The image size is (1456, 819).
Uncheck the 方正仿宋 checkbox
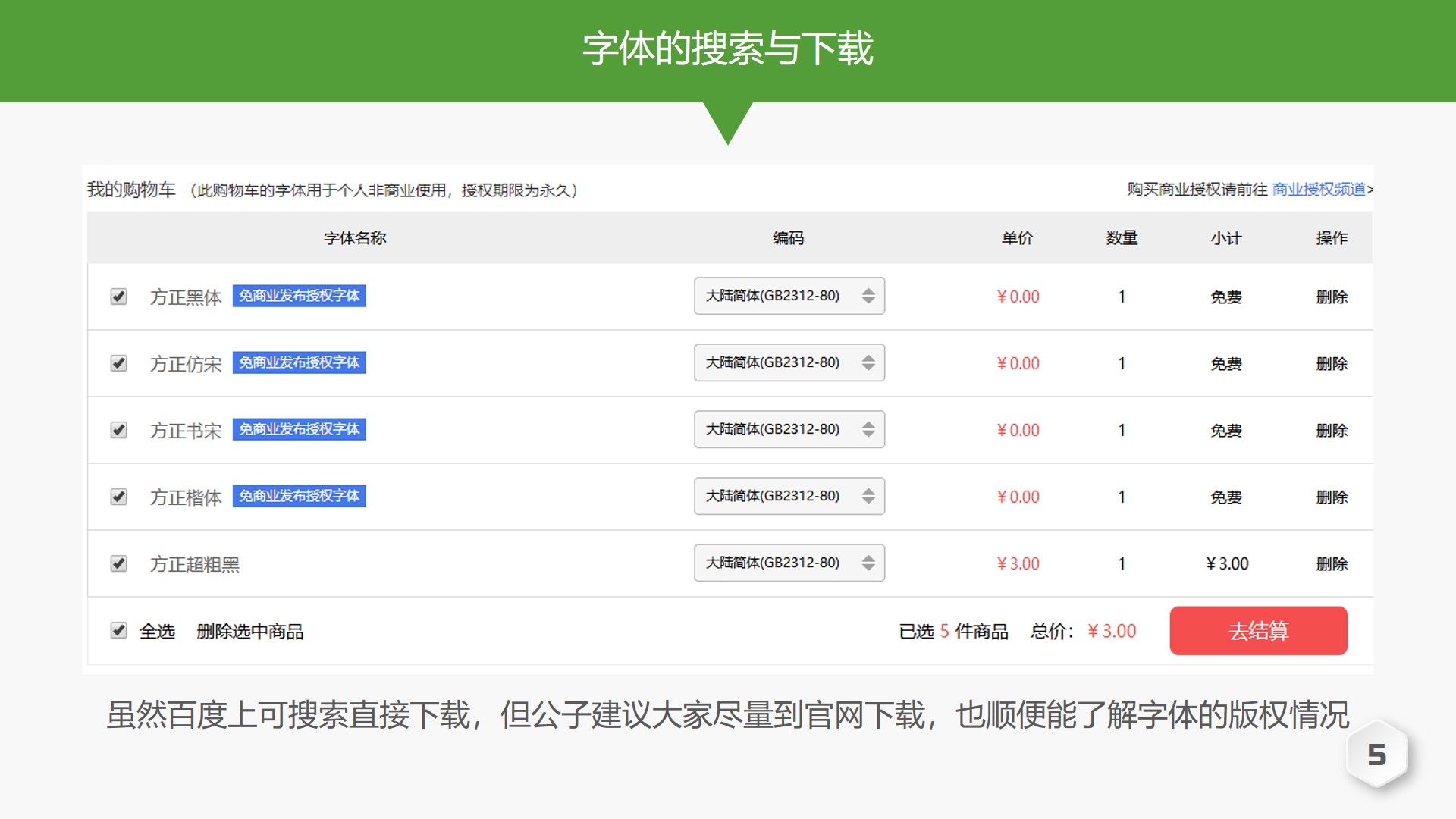[118, 363]
